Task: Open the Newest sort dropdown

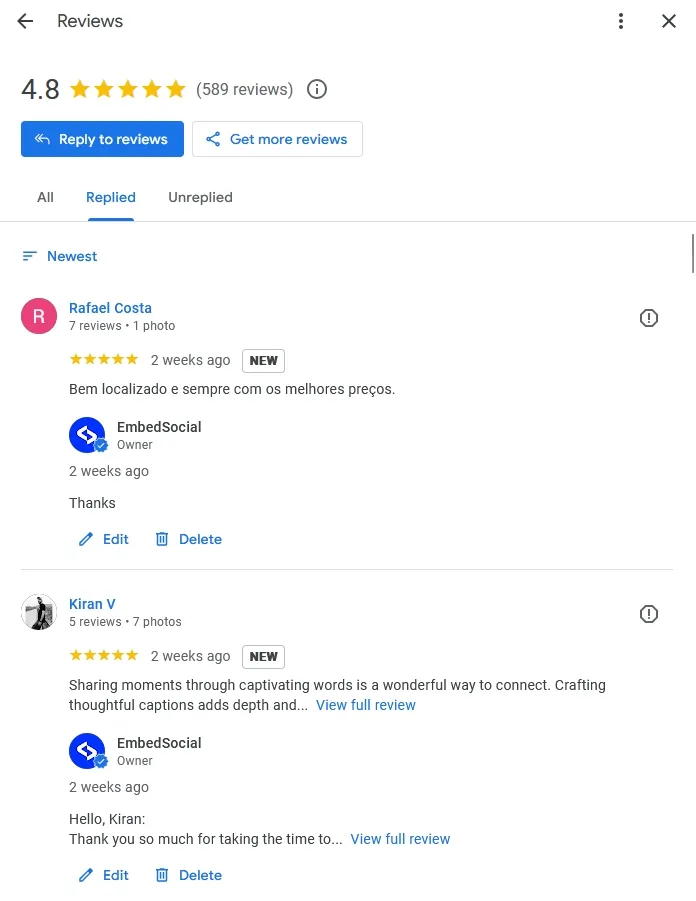Action: pos(60,256)
